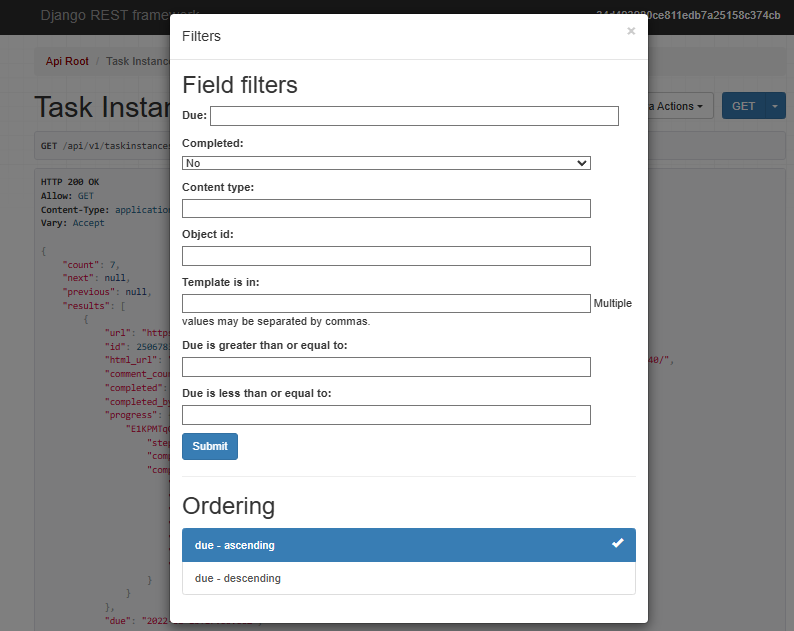Click the checkmark on the ascending ordering
This screenshot has height=631, width=794.
(x=618, y=543)
